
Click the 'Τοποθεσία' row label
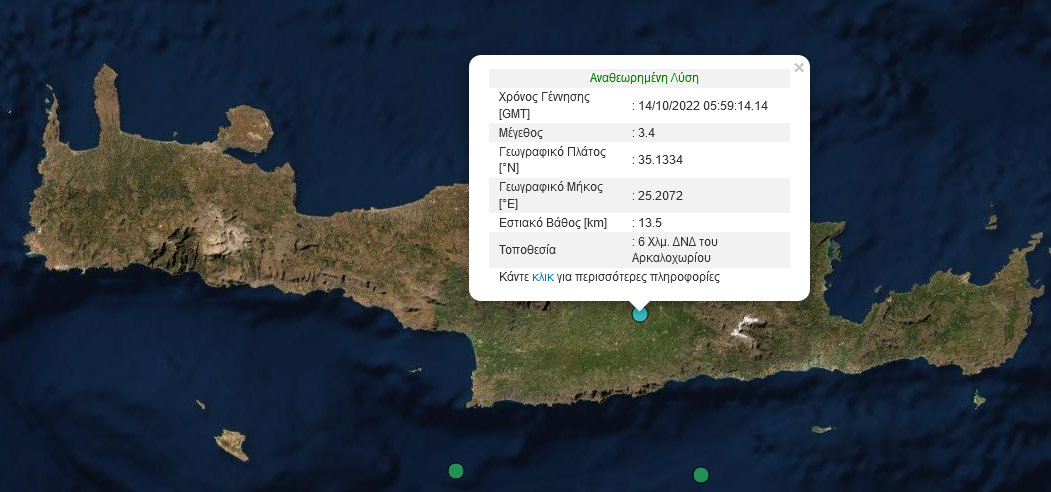pos(527,249)
